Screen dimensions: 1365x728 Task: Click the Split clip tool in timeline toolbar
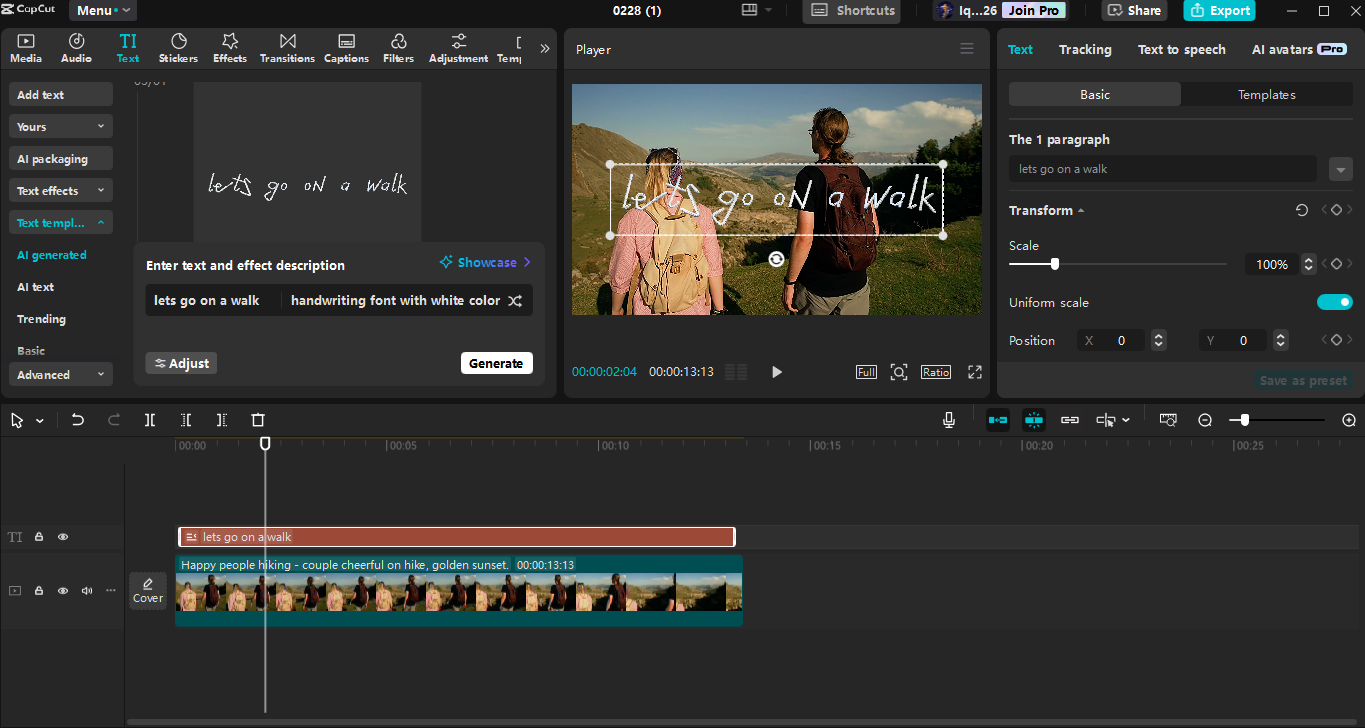click(x=150, y=420)
